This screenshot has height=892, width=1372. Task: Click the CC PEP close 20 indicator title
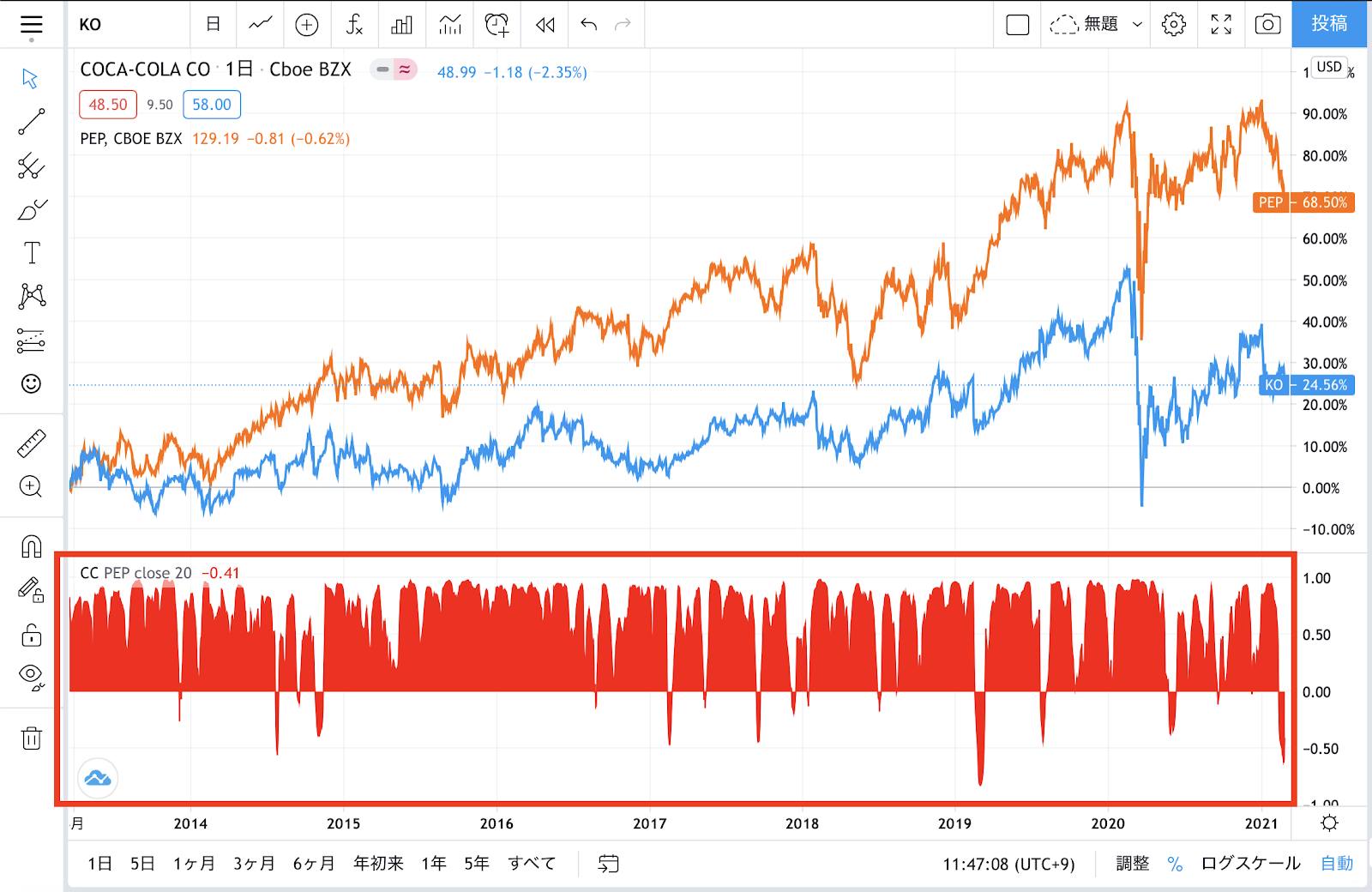(x=135, y=573)
